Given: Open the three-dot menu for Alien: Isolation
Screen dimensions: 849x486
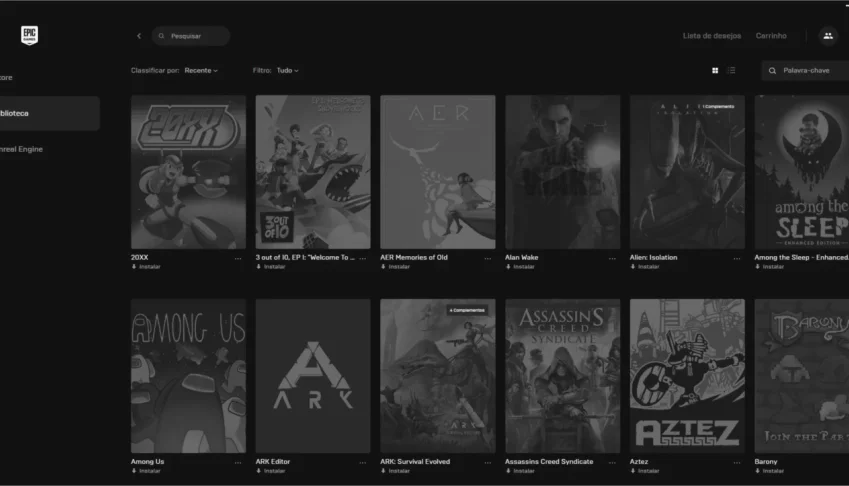Looking at the screenshot, I should pos(737,259).
